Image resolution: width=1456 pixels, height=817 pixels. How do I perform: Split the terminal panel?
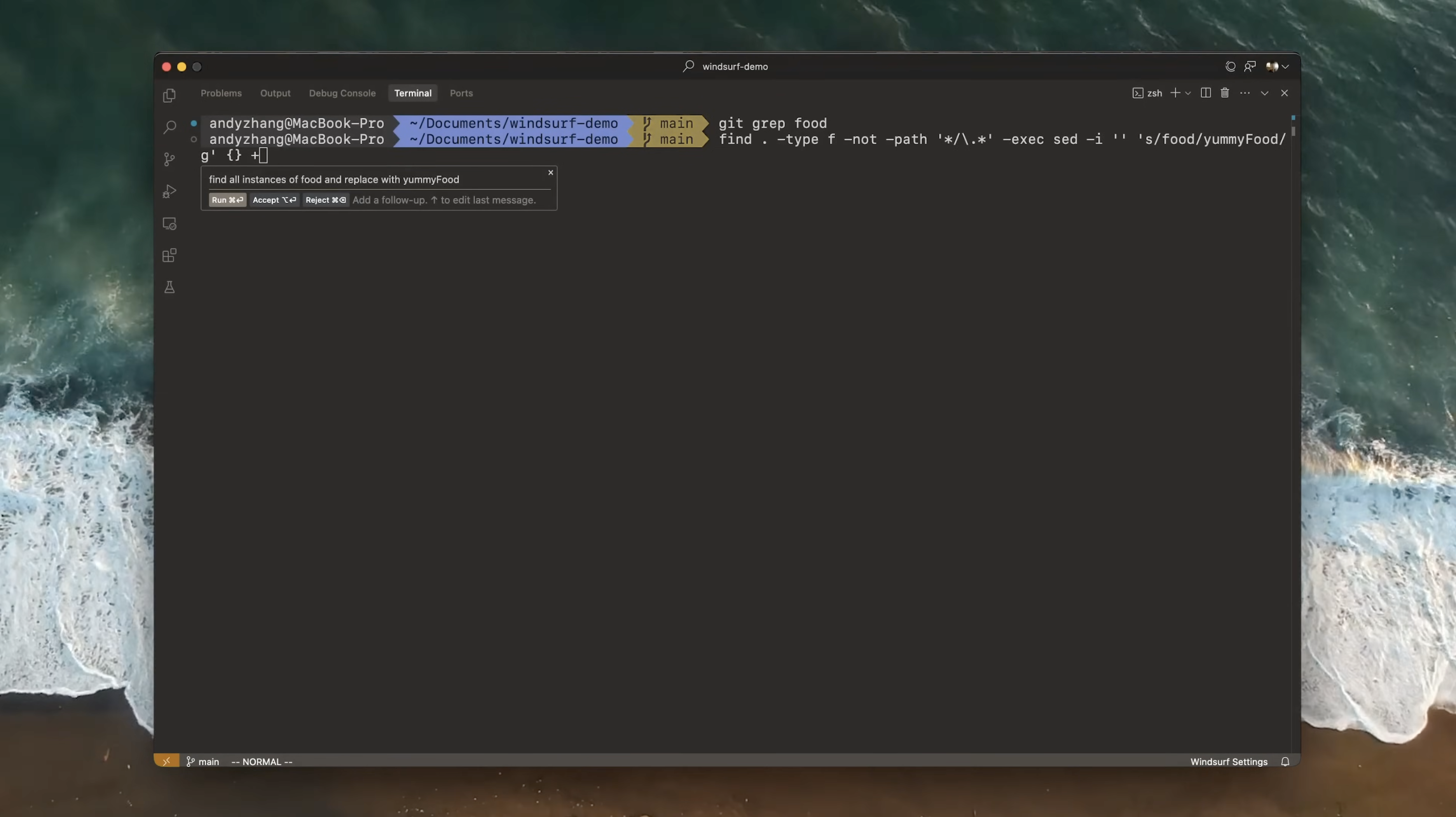[x=1205, y=93]
